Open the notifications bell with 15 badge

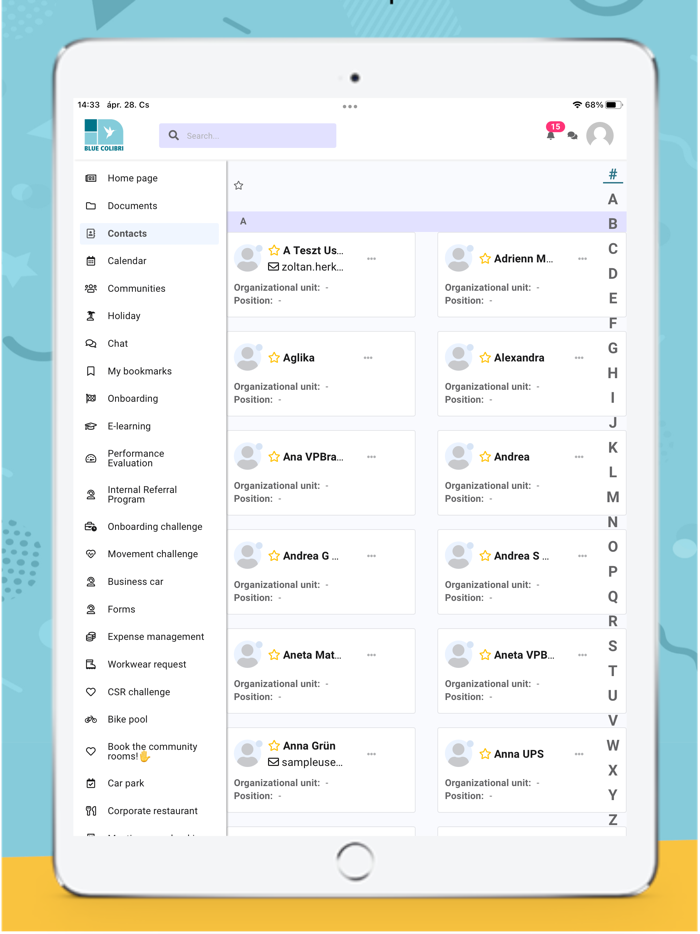(x=551, y=135)
